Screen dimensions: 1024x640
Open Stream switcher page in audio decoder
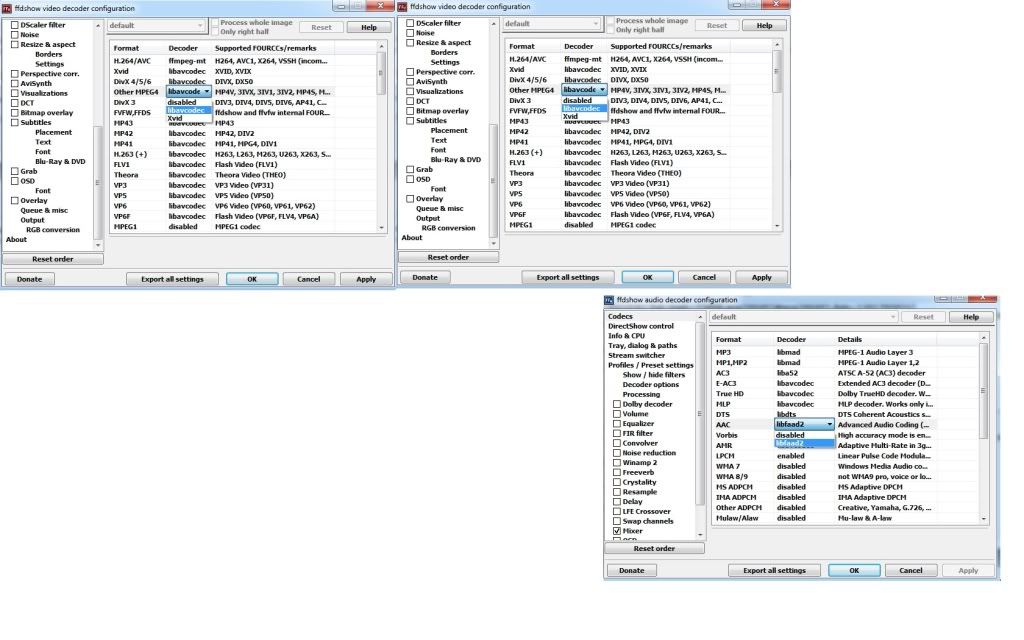click(x=637, y=355)
